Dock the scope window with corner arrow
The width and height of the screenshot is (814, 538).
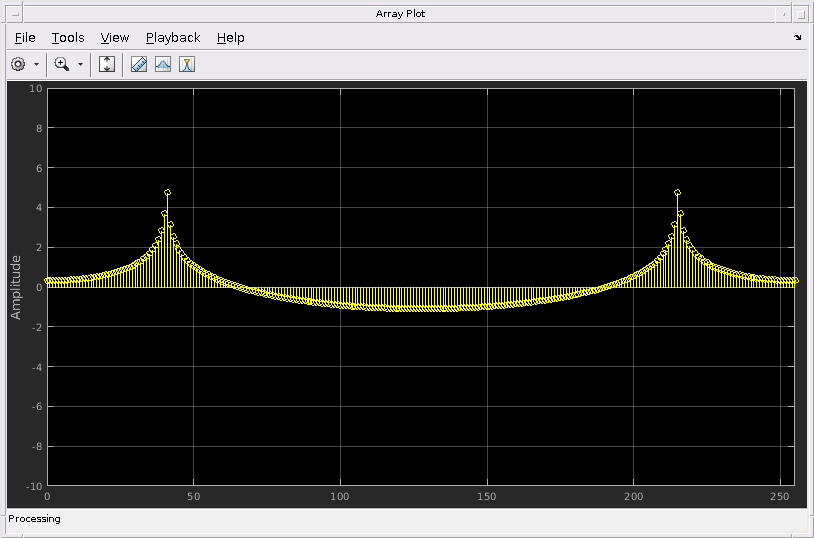(797, 37)
